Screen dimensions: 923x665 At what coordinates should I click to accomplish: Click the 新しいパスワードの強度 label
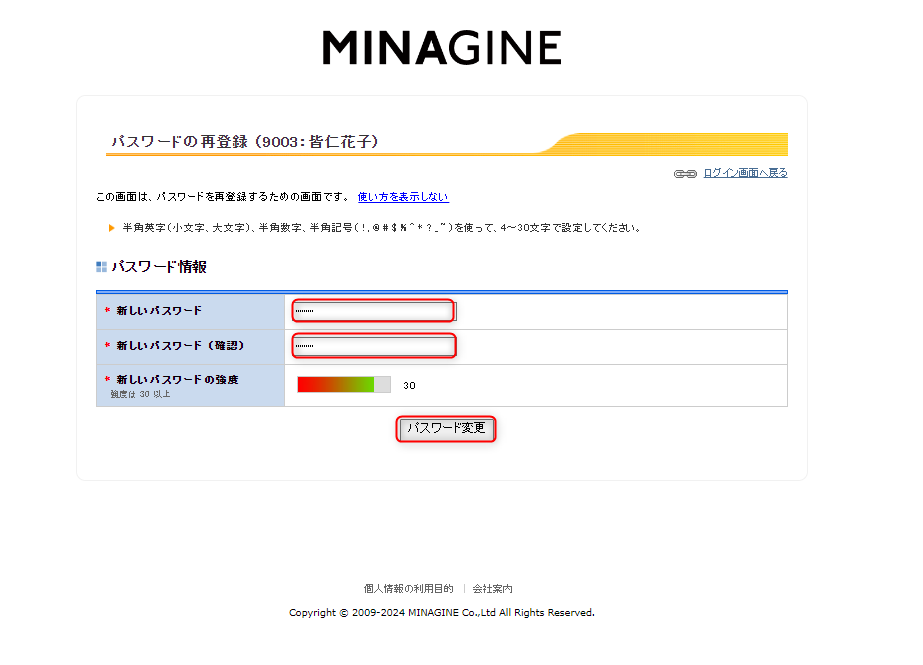click(x=177, y=380)
